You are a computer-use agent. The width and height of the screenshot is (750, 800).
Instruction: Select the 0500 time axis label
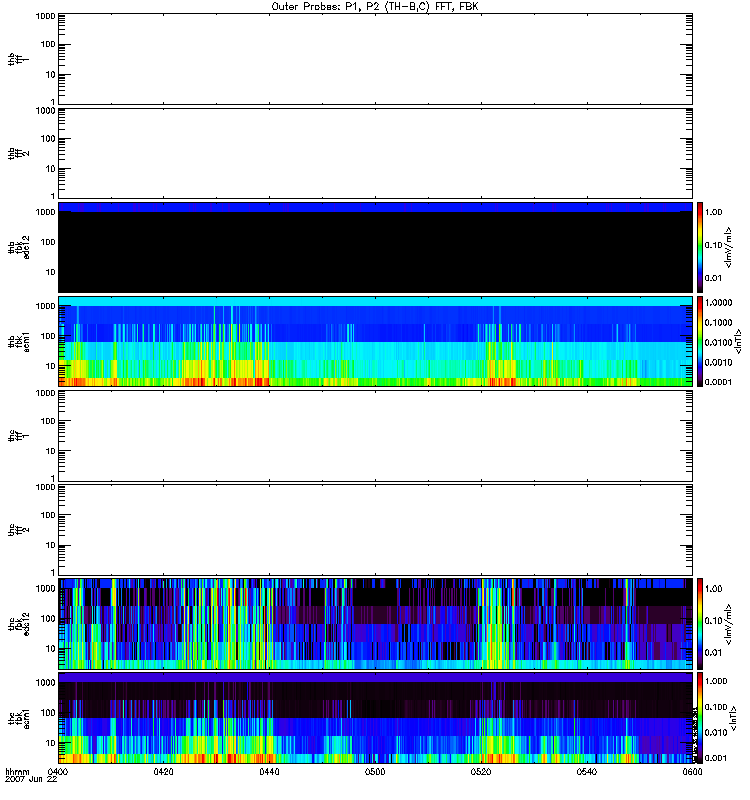point(375,771)
